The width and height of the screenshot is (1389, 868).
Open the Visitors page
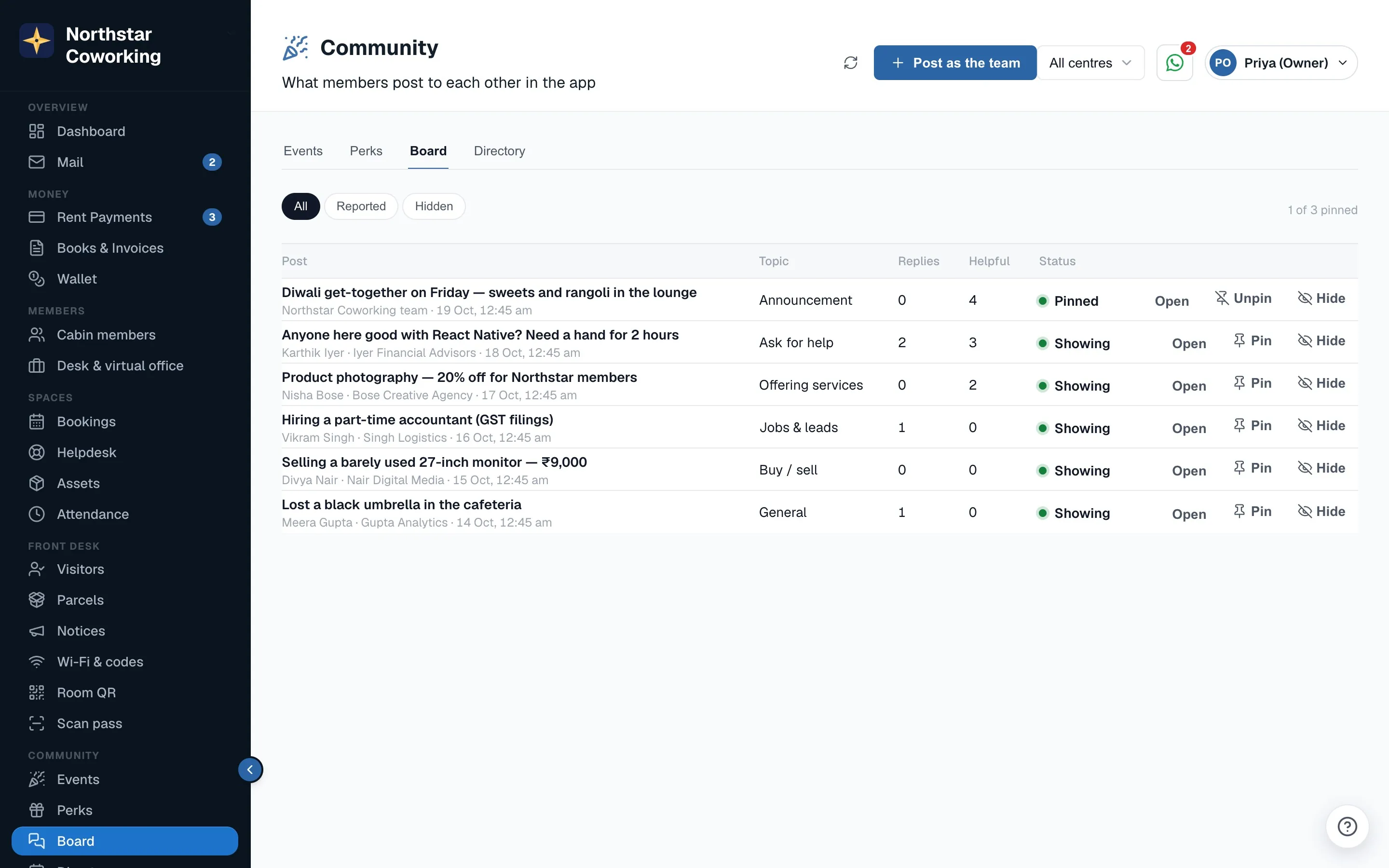(124, 569)
